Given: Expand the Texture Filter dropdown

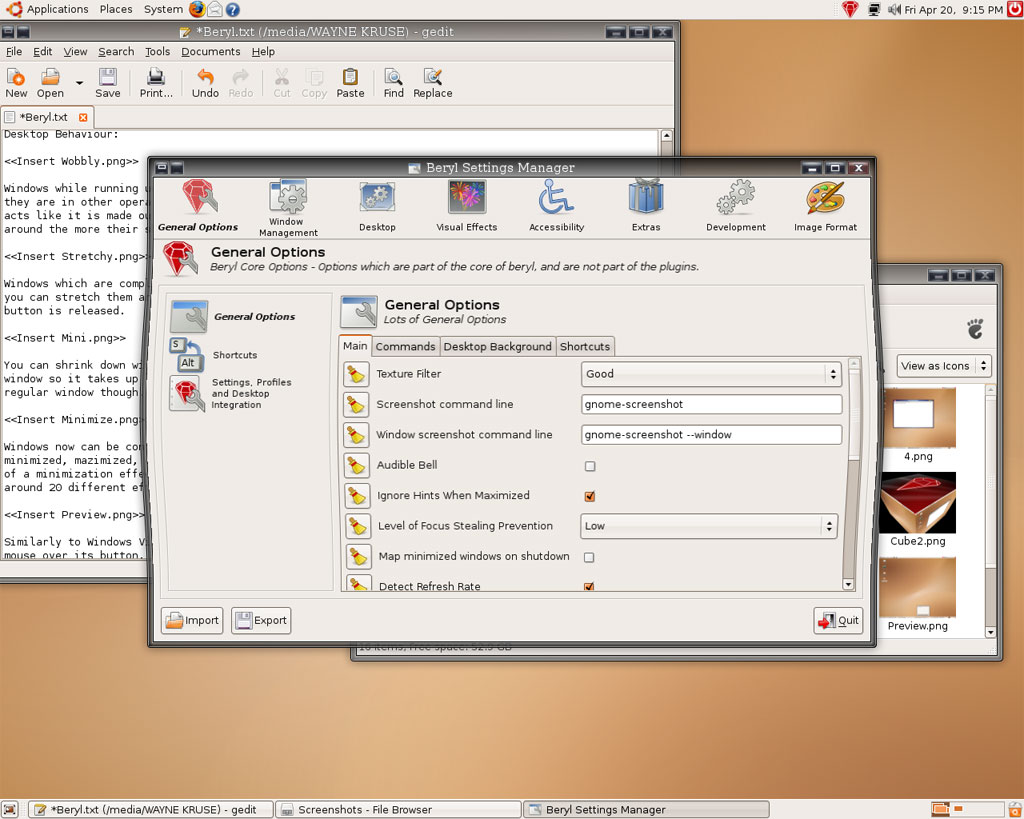Looking at the screenshot, I should (x=711, y=374).
